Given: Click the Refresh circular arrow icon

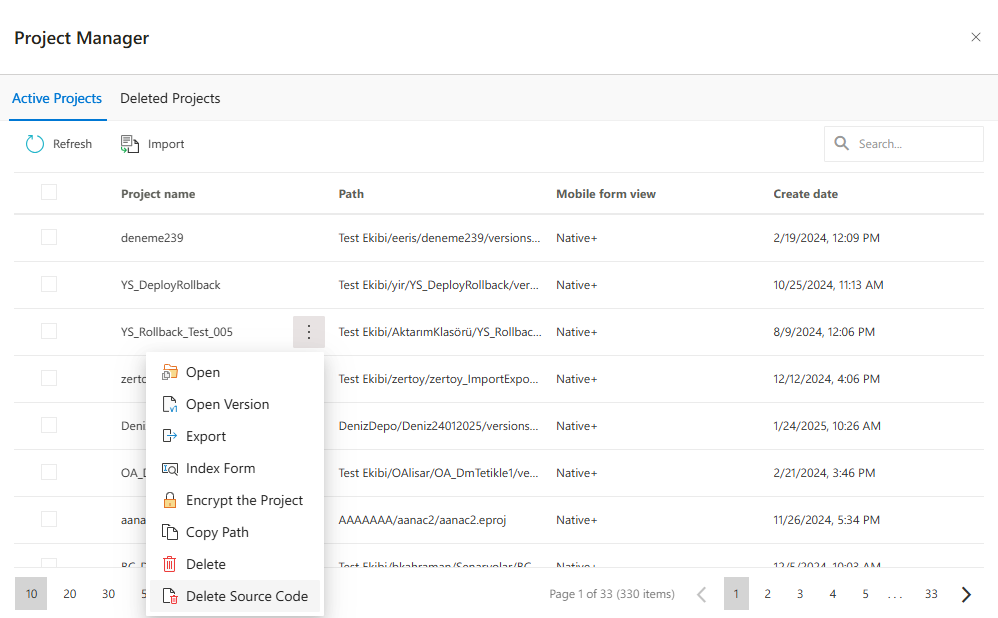Looking at the screenshot, I should [34, 144].
